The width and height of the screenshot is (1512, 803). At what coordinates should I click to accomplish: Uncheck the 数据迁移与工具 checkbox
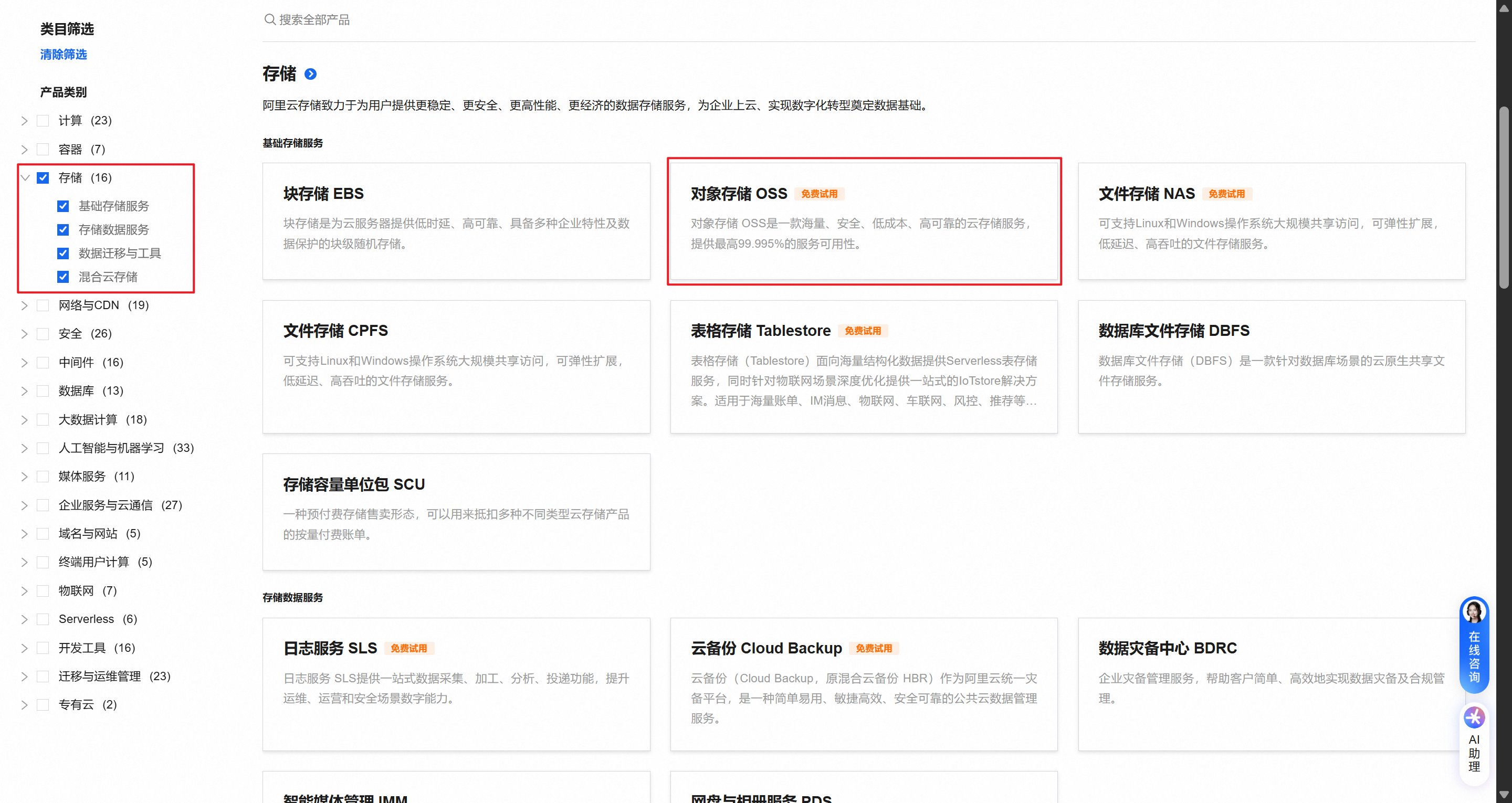coord(63,253)
